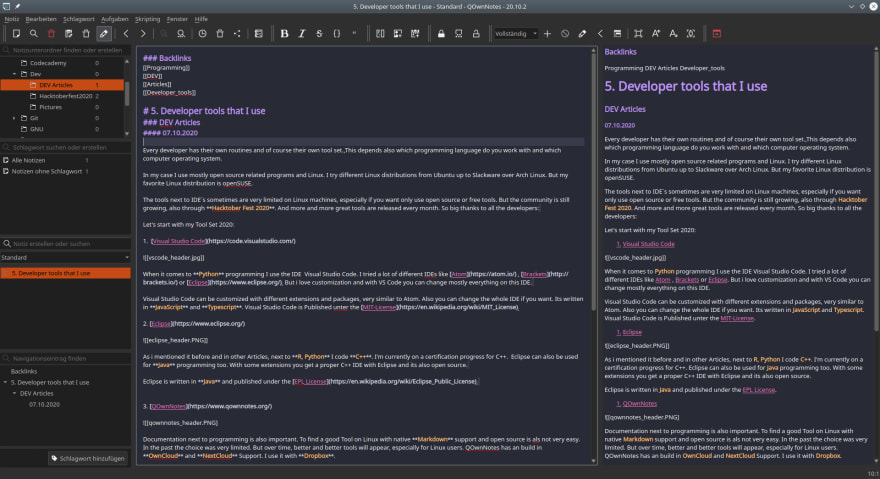The height and width of the screenshot is (479, 880).
Task: Select note '5. Developer tools that I use'
Action: pyautogui.click(x=65, y=273)
